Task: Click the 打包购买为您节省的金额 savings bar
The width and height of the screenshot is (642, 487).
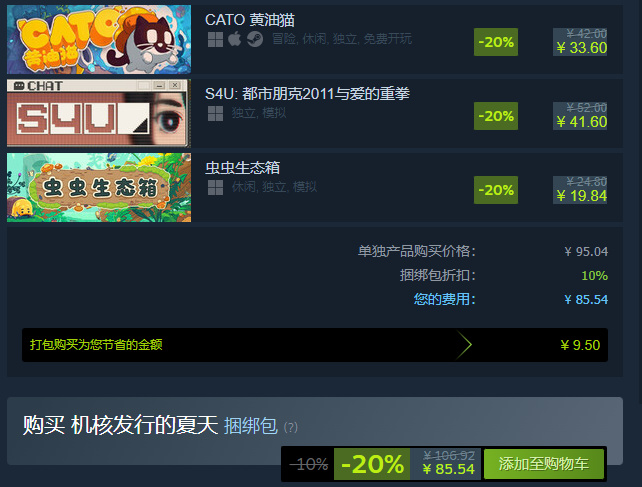Action: pos(315,345)
